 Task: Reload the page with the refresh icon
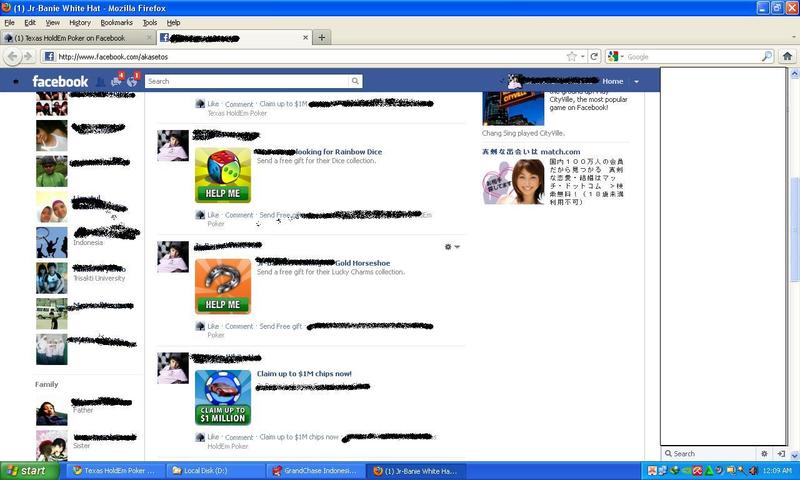tap(594, 57)
